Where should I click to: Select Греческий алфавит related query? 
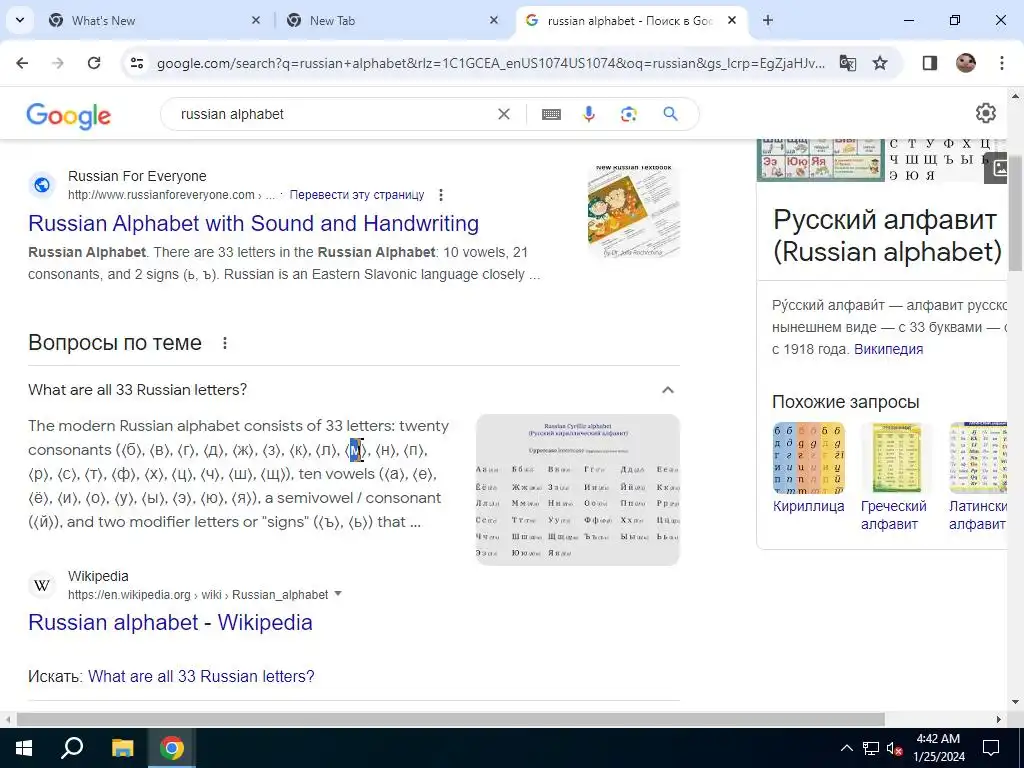893,515
